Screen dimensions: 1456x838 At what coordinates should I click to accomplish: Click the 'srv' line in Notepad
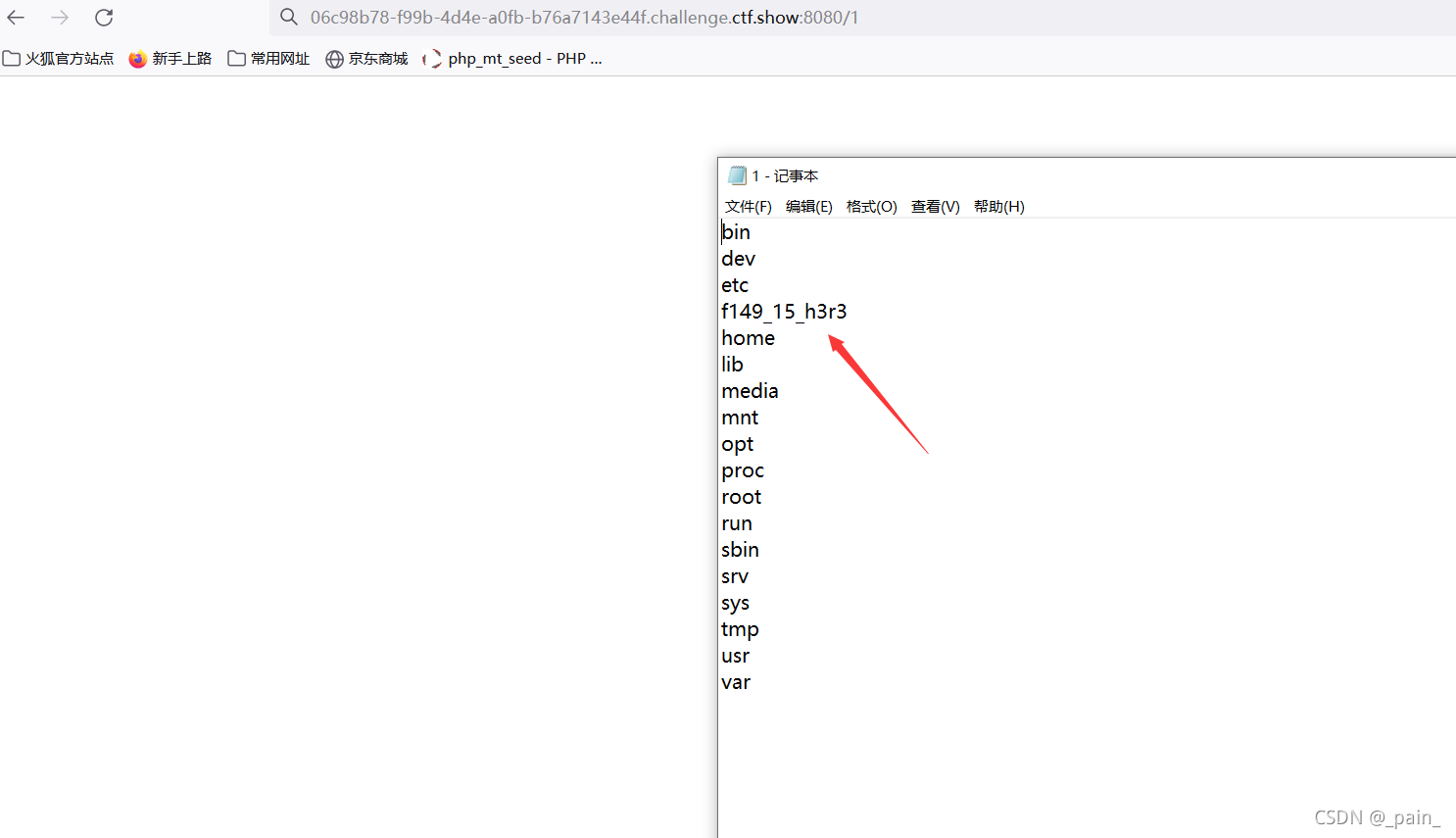coord(735,576)
